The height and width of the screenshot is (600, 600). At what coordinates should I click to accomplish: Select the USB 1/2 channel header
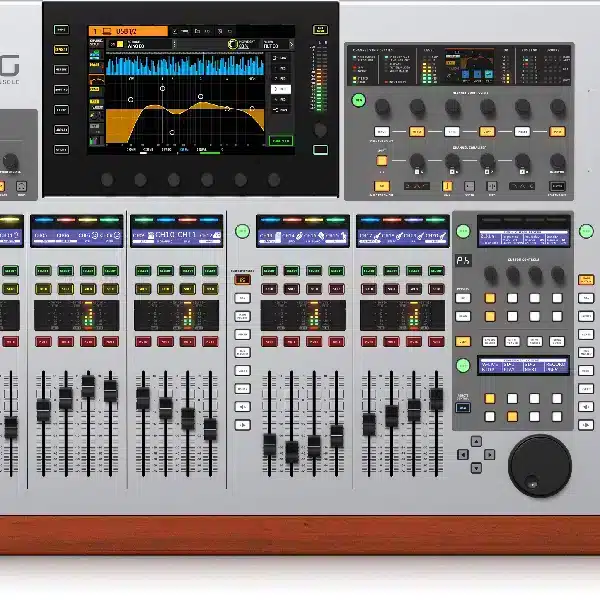128,31
